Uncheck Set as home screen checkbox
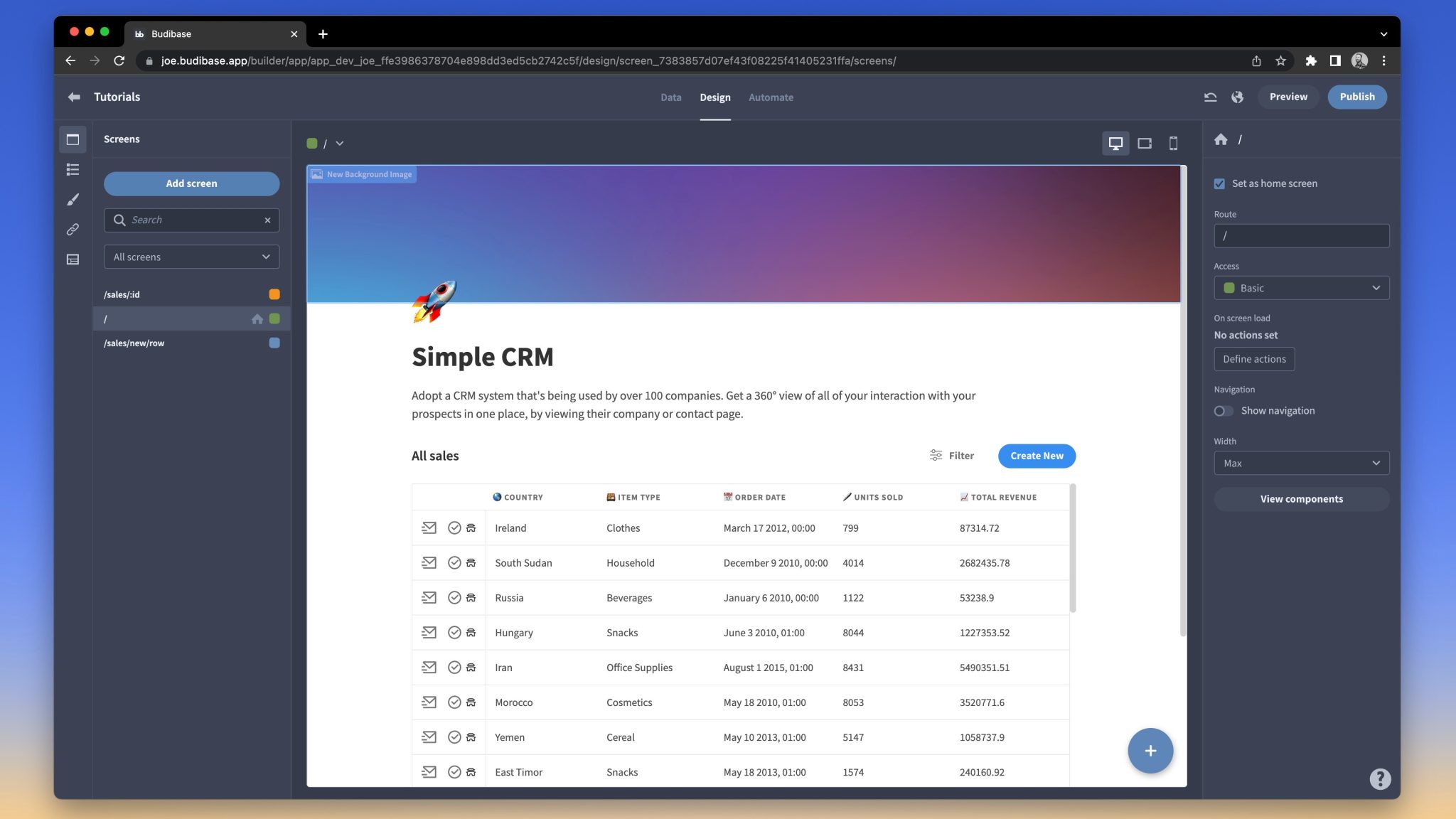Screen dimensions: 1456x819 [1219, 183]
